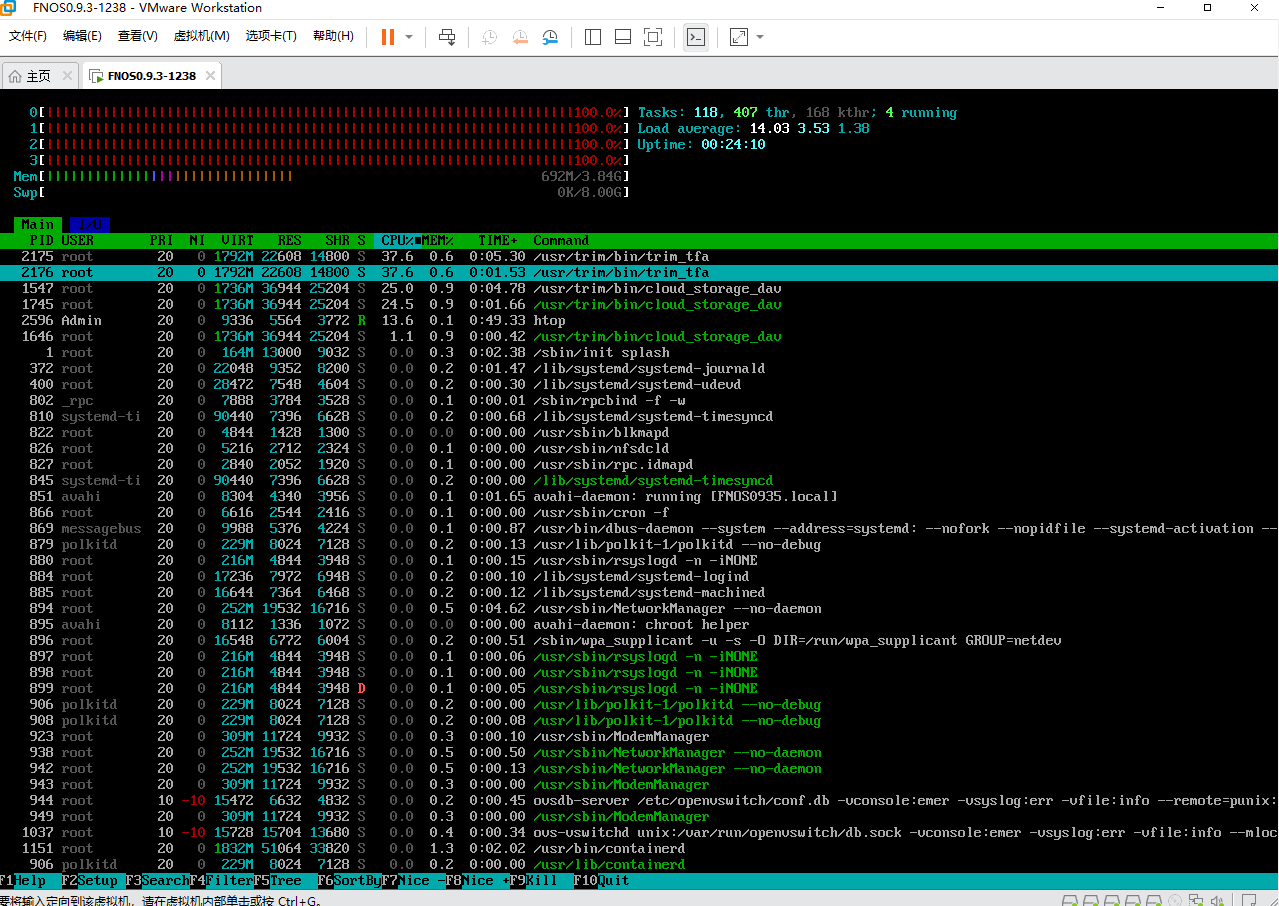1279x906 pixels.
Task: Open the power options dropdown arrow
Action: click(x=409, y=37)
